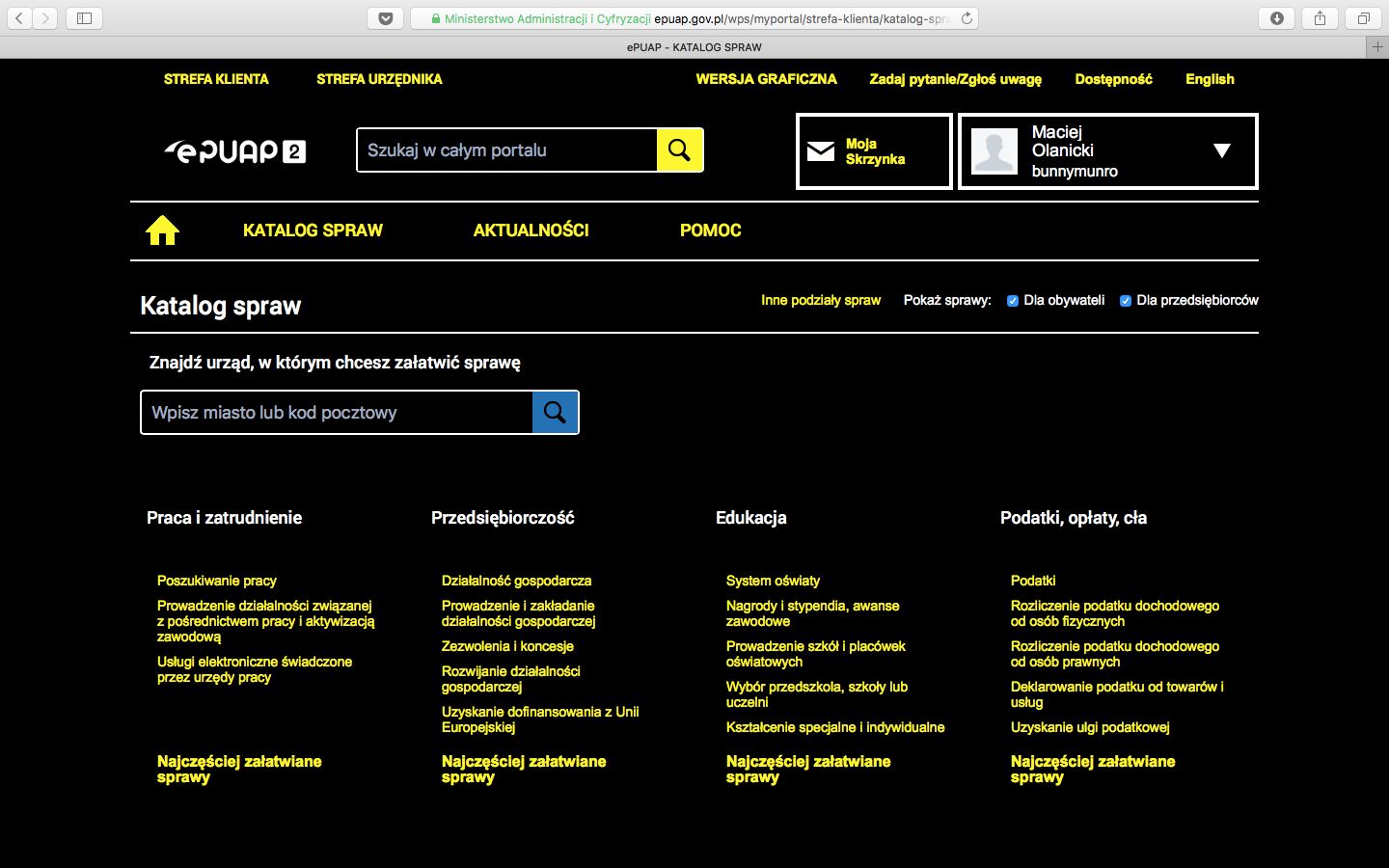Open the Podatki link

tap(1033, 581)
